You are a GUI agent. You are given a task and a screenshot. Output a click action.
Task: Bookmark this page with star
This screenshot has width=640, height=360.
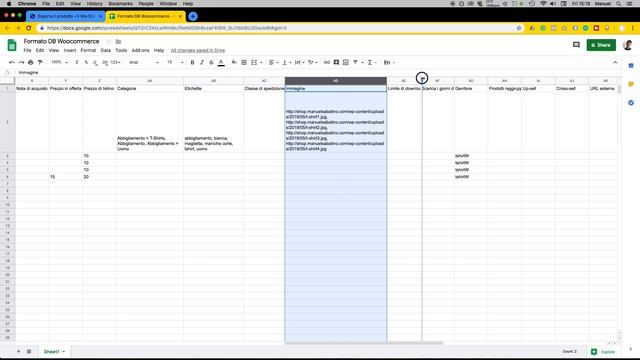coord(519,28)
